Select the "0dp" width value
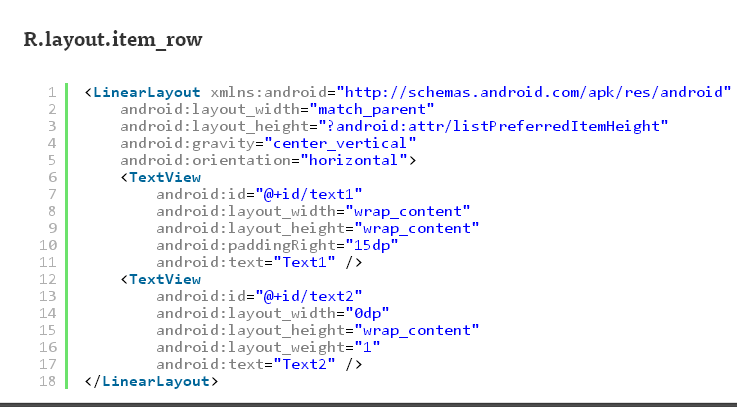 367,313
